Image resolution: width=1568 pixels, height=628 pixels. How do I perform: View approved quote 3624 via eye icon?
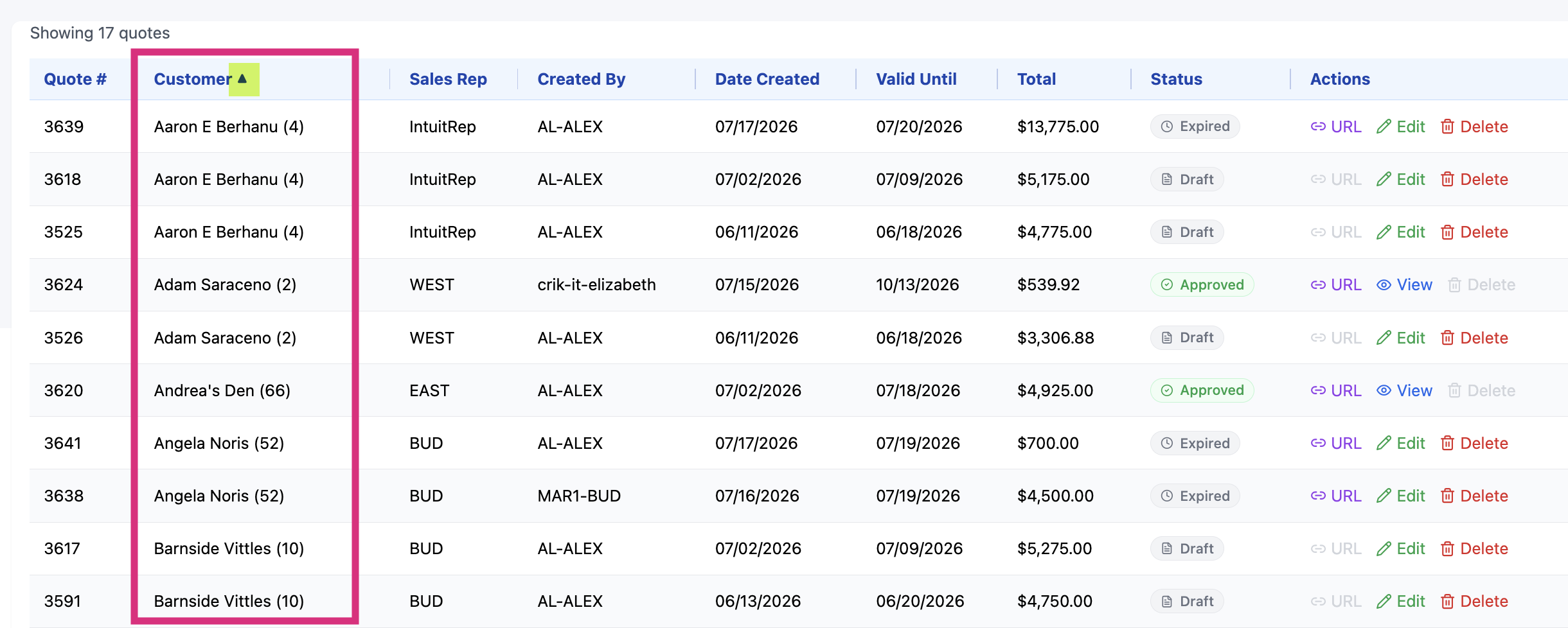(x=1404, y=284)
